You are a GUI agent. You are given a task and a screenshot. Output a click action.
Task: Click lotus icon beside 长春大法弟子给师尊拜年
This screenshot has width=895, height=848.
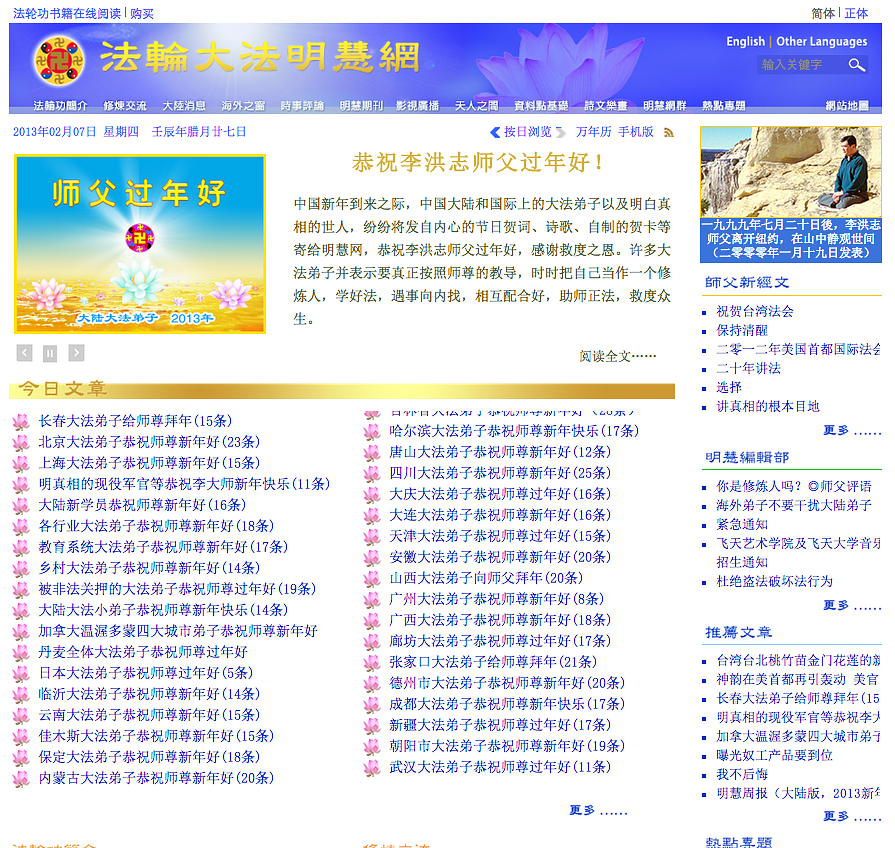(20, 422)
